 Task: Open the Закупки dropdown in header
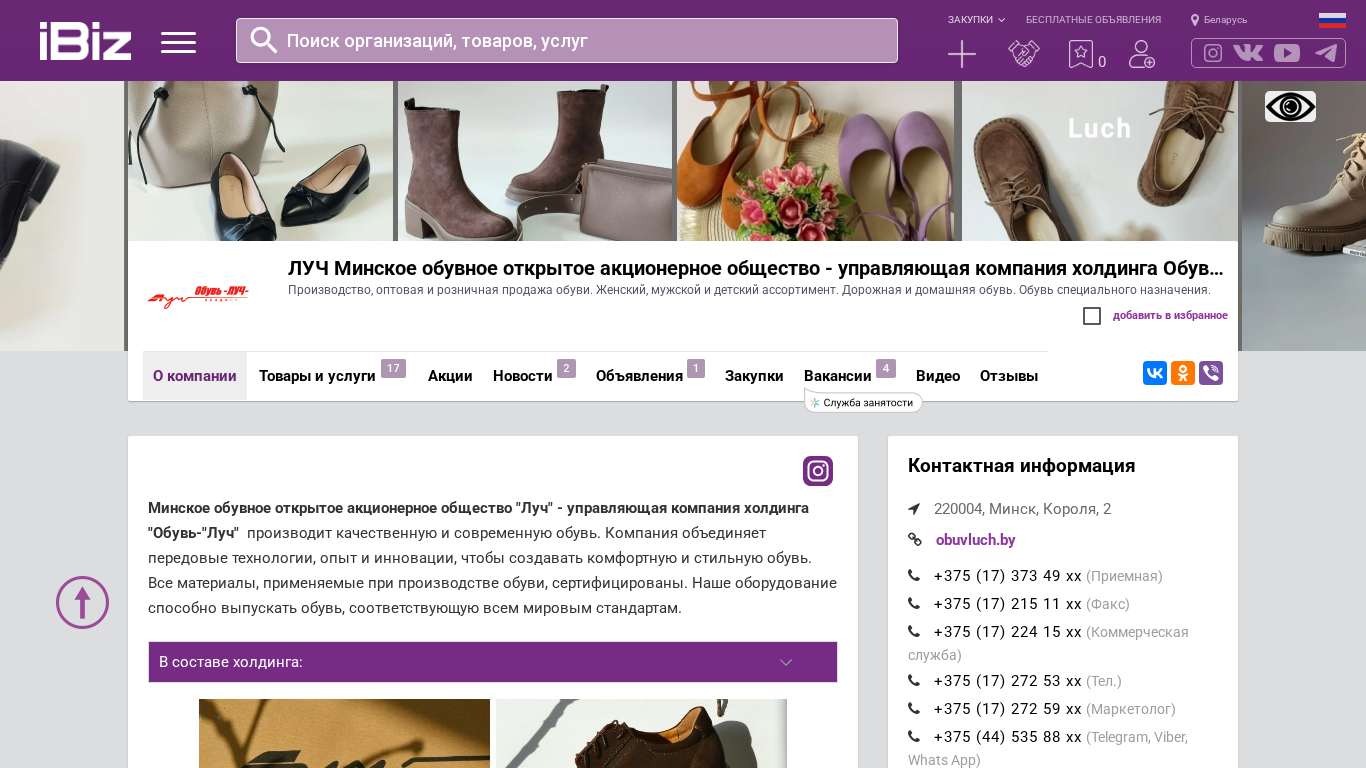(x=976, y=20)
